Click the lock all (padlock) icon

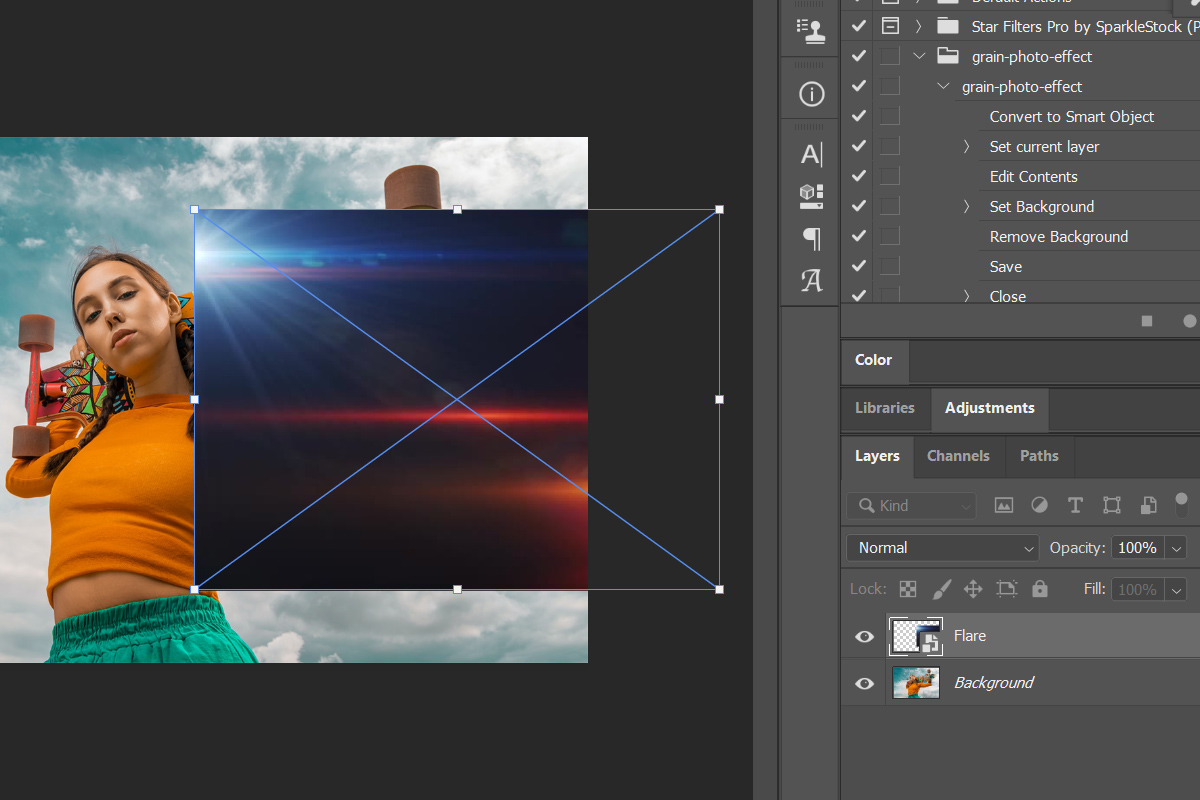coord(1040,589)
